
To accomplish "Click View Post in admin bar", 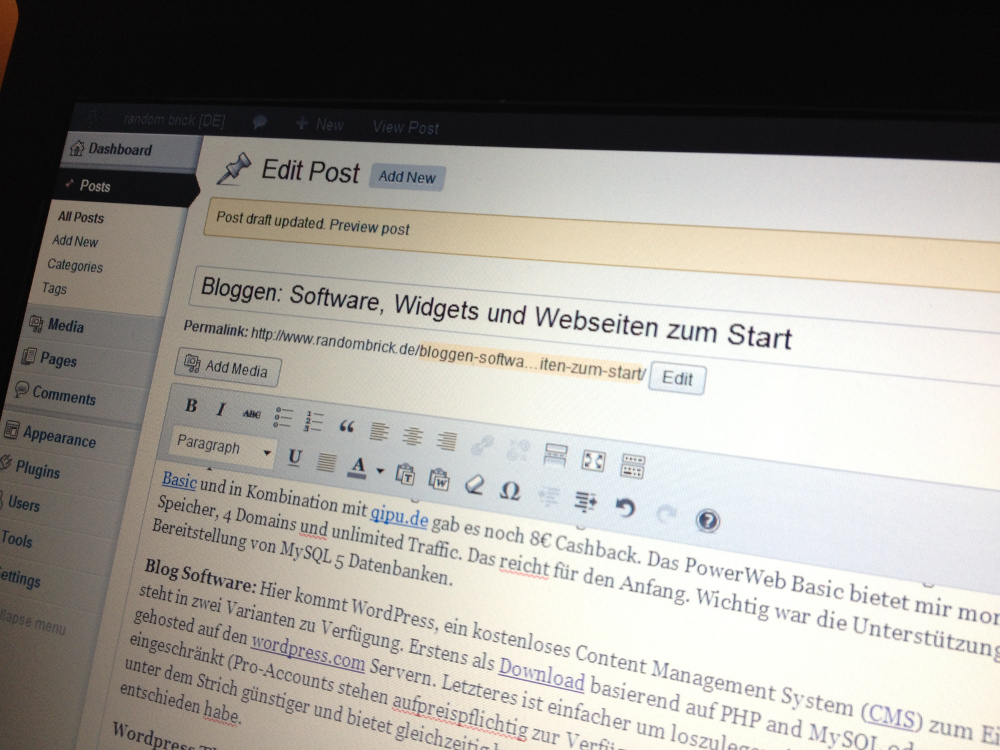I will 406,128.
